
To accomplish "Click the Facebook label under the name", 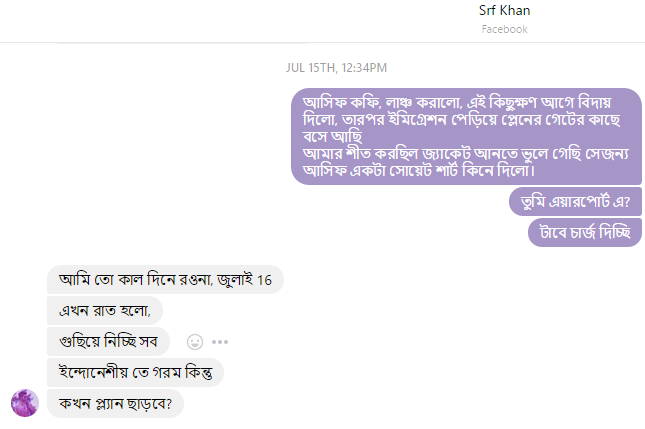I will pyautogui.click(x=504, y=30).
